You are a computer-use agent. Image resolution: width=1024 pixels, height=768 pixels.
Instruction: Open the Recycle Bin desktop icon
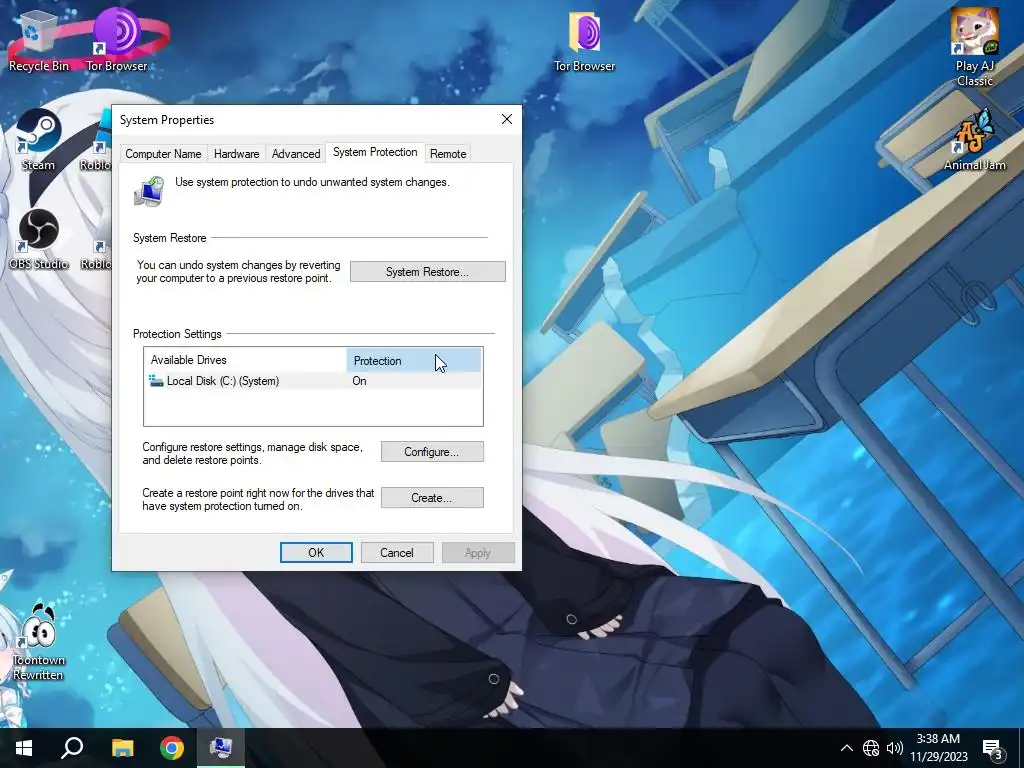click(x=39, y=40)
